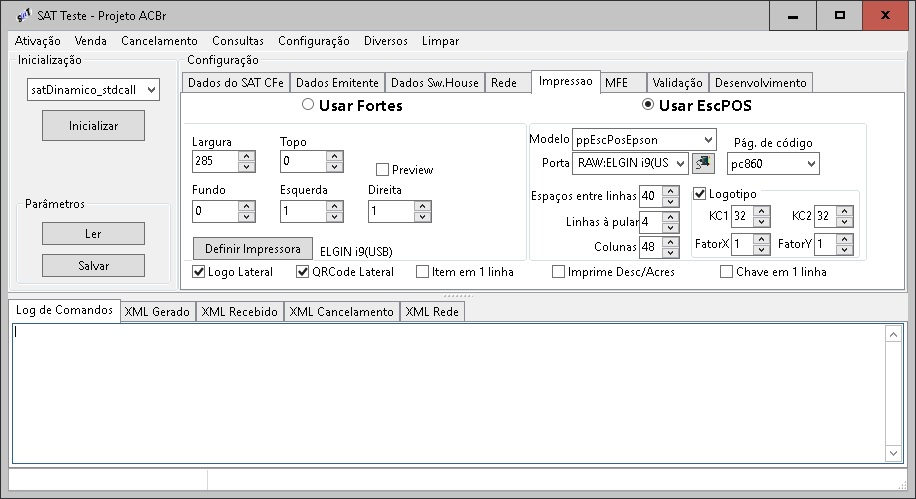Switch to Dados Emitente tab
Image resolution: width=916 pixels, height=499 pixels.
point(337,83)
